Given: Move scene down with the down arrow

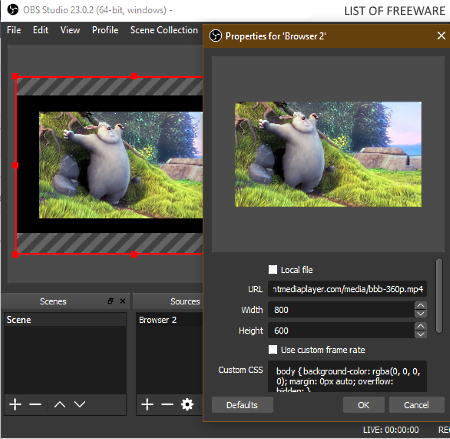Looking at the screenshot, I should point(80,404).
